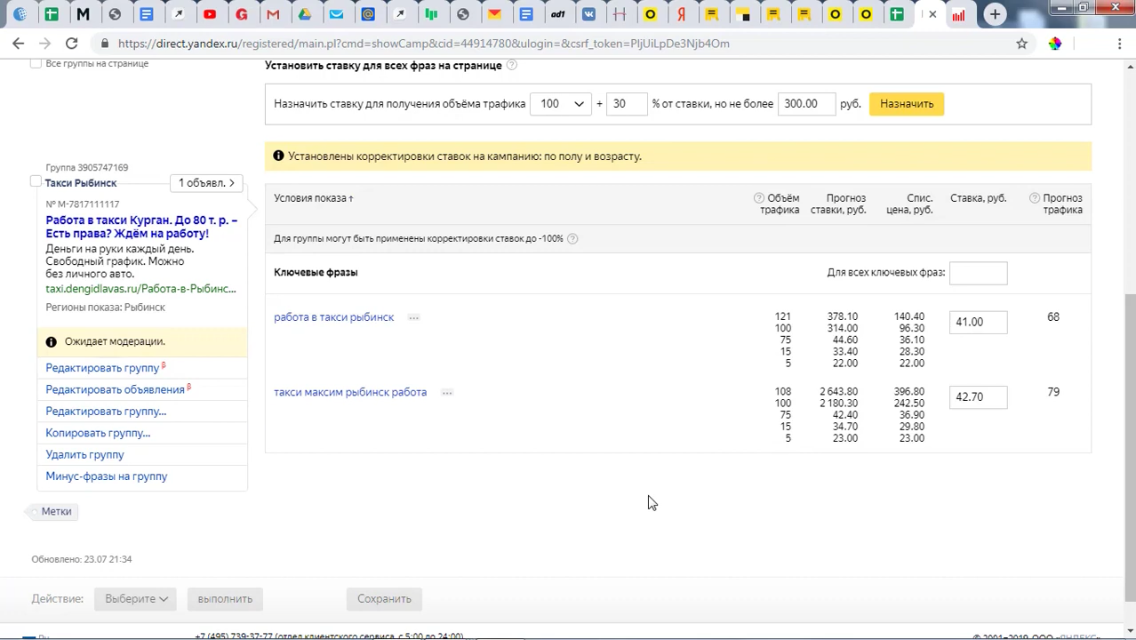
Task: Bookmark this page with star icon
Action: [x=1022, y=43]
